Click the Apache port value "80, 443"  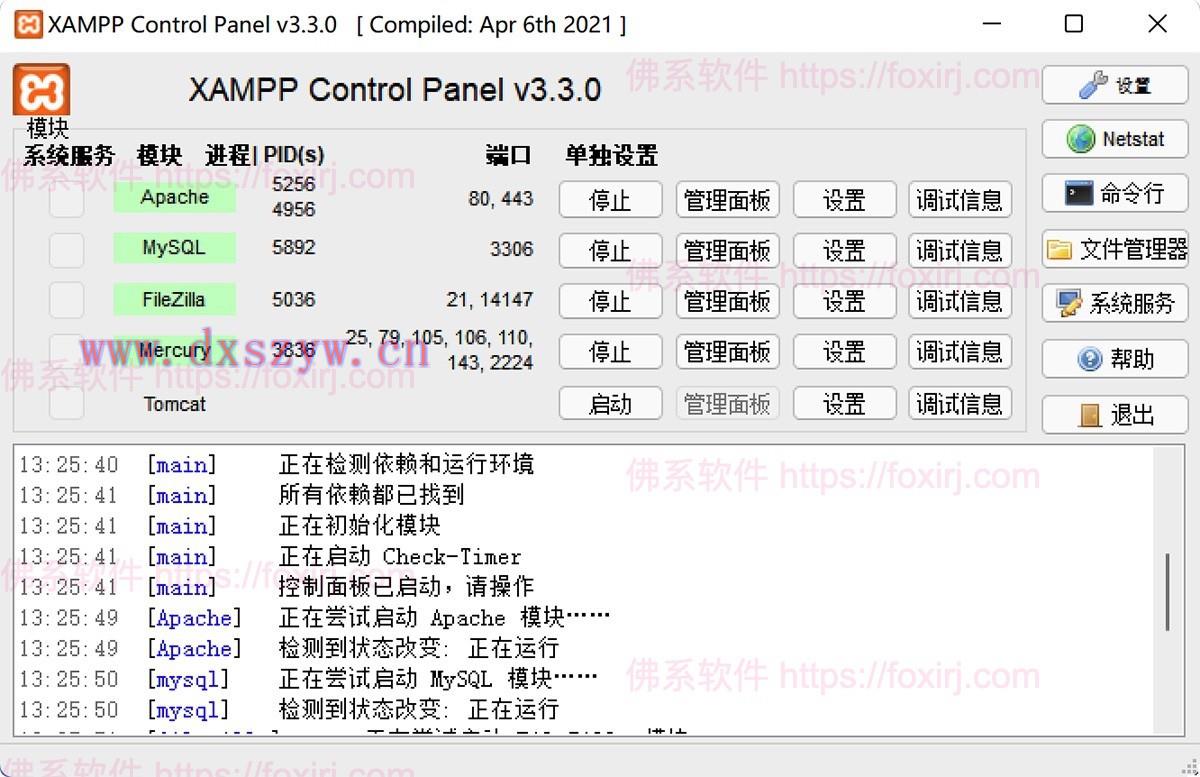(x=500, y=199)
